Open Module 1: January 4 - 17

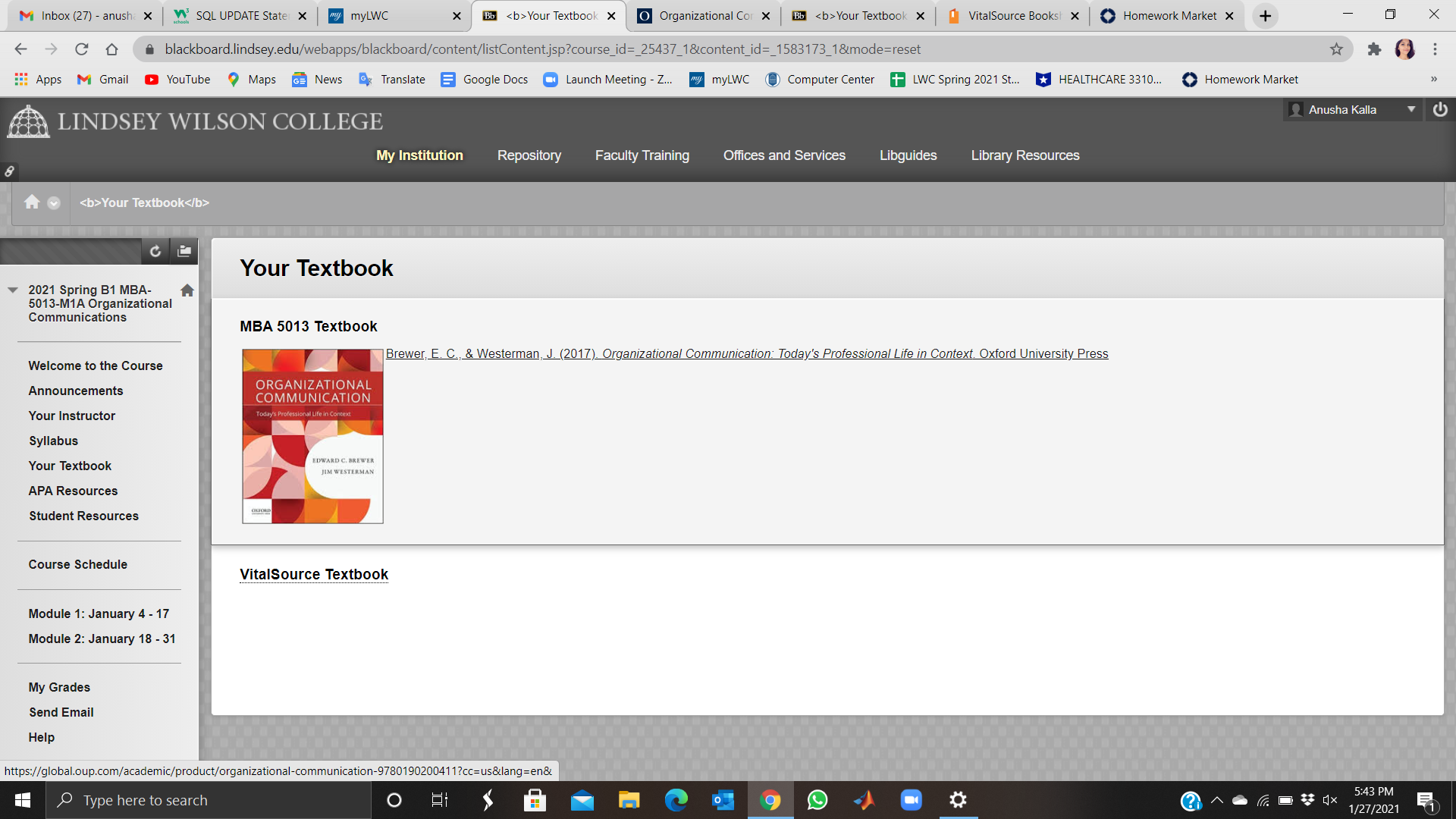click(99, 613)
